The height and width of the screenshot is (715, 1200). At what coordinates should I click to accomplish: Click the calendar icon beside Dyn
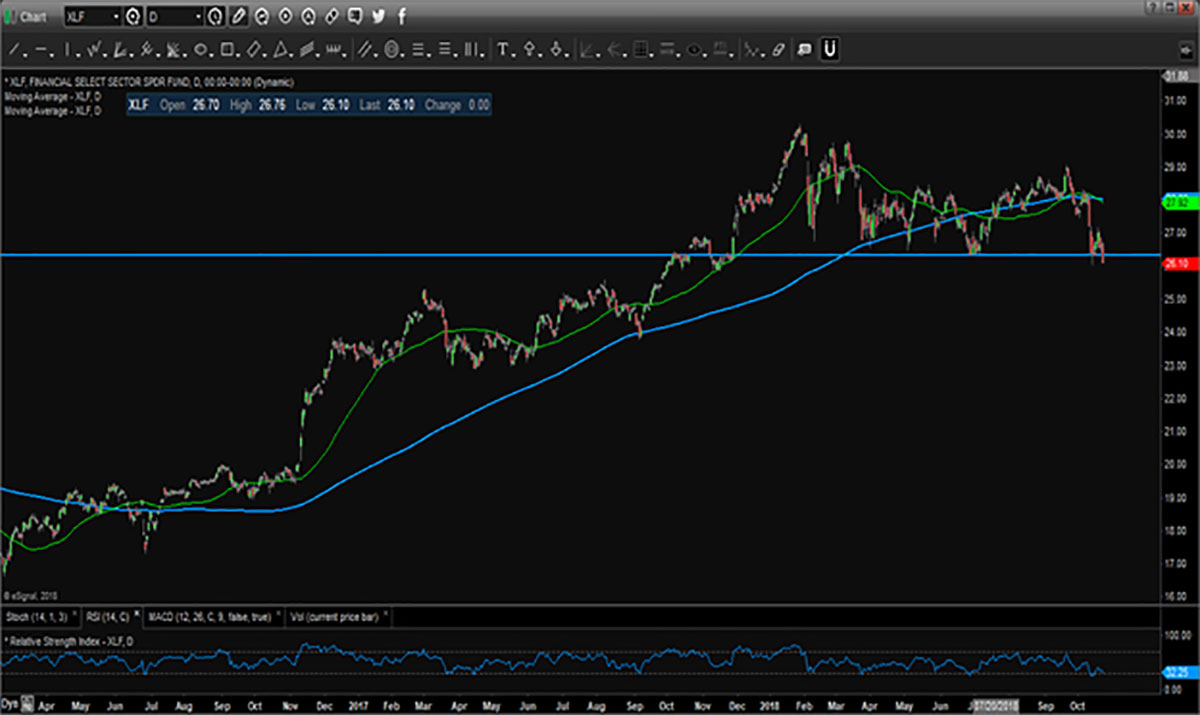pos(25,705)
